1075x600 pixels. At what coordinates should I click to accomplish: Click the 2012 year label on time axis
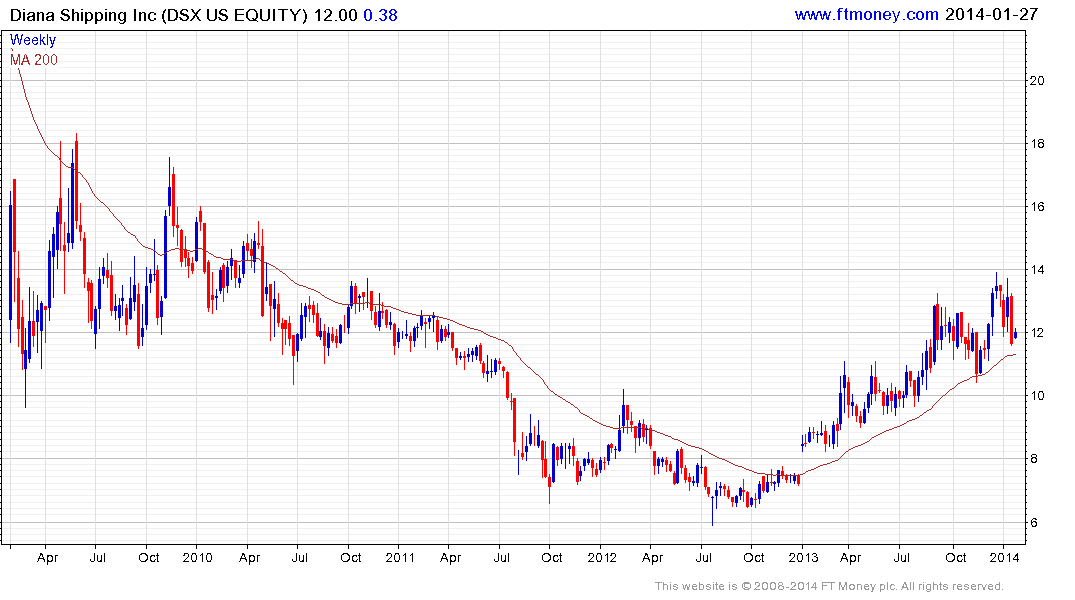coord(602,557)
